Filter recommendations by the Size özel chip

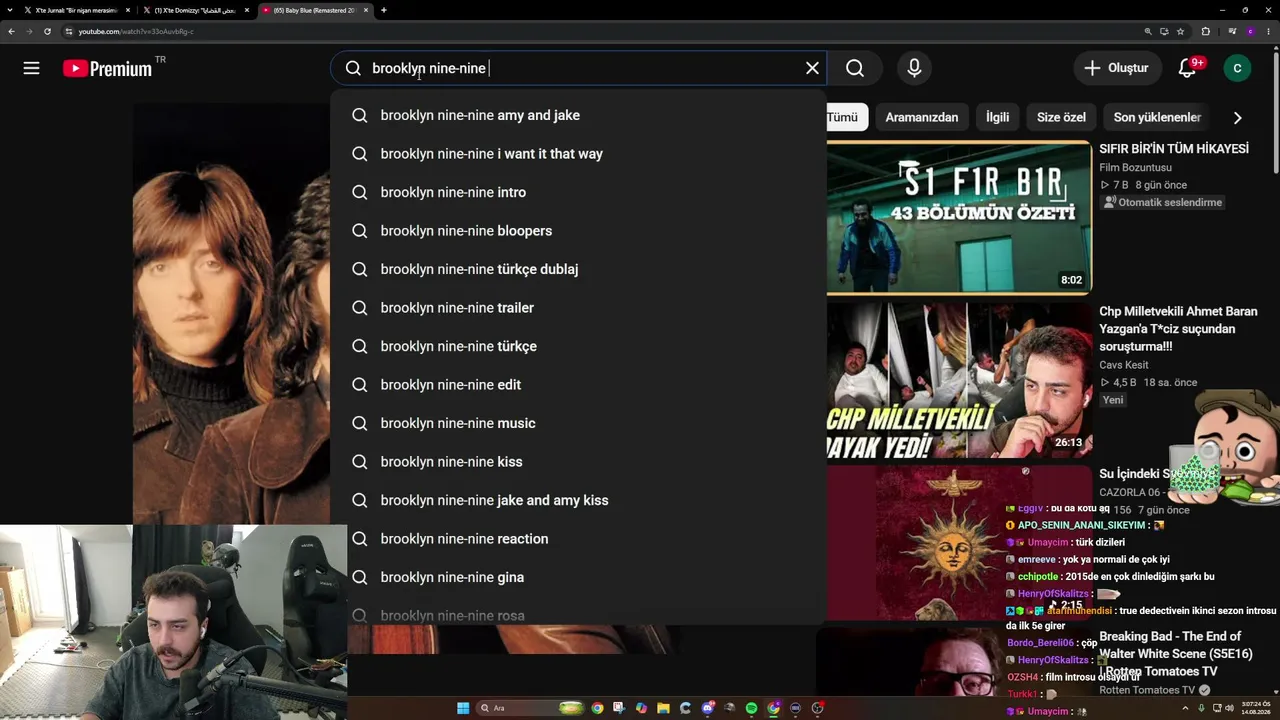(1061, 117)
